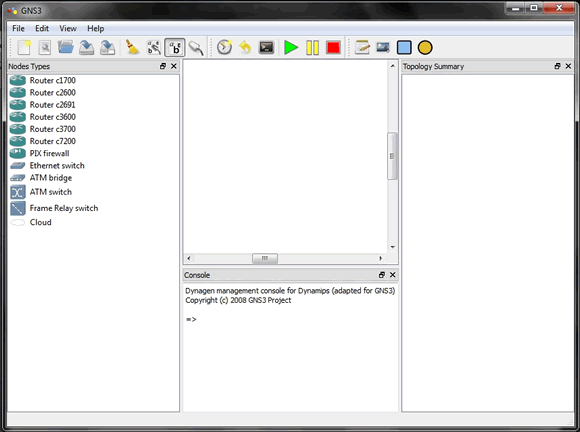
Task: Clear the topology with the broom icon
Action: (x=132, y=47)
